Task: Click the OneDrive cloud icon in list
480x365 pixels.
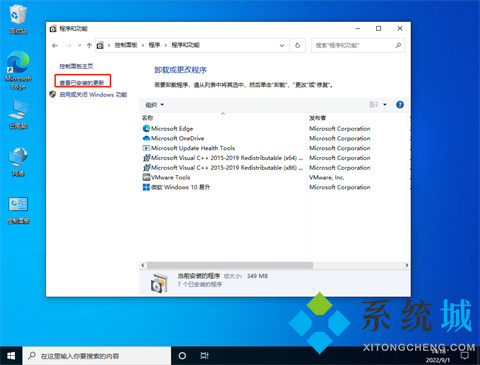Action: (146, 138)
